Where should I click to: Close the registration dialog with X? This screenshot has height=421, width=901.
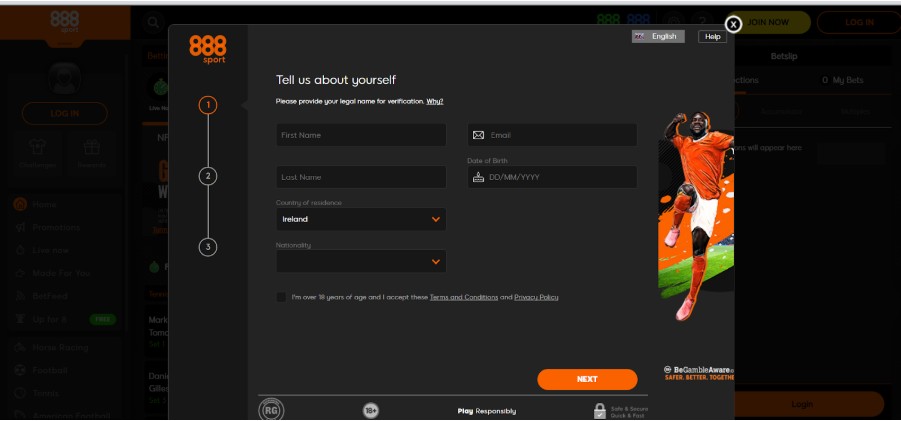[733, 23]
